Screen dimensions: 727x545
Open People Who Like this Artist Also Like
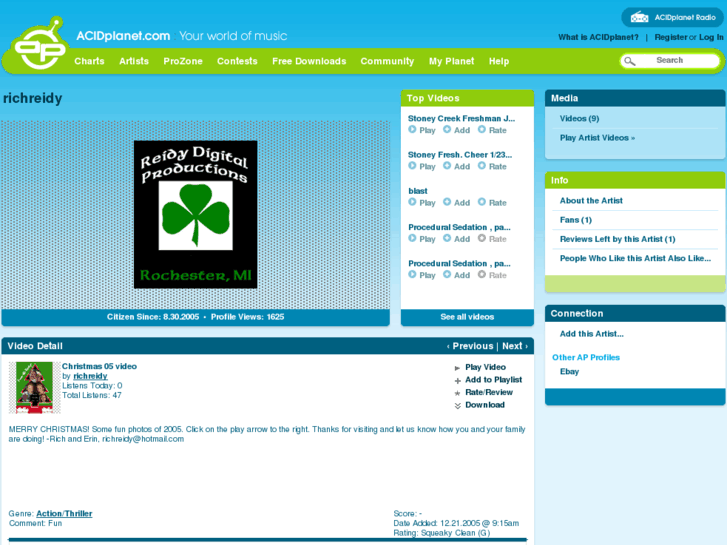635,258
